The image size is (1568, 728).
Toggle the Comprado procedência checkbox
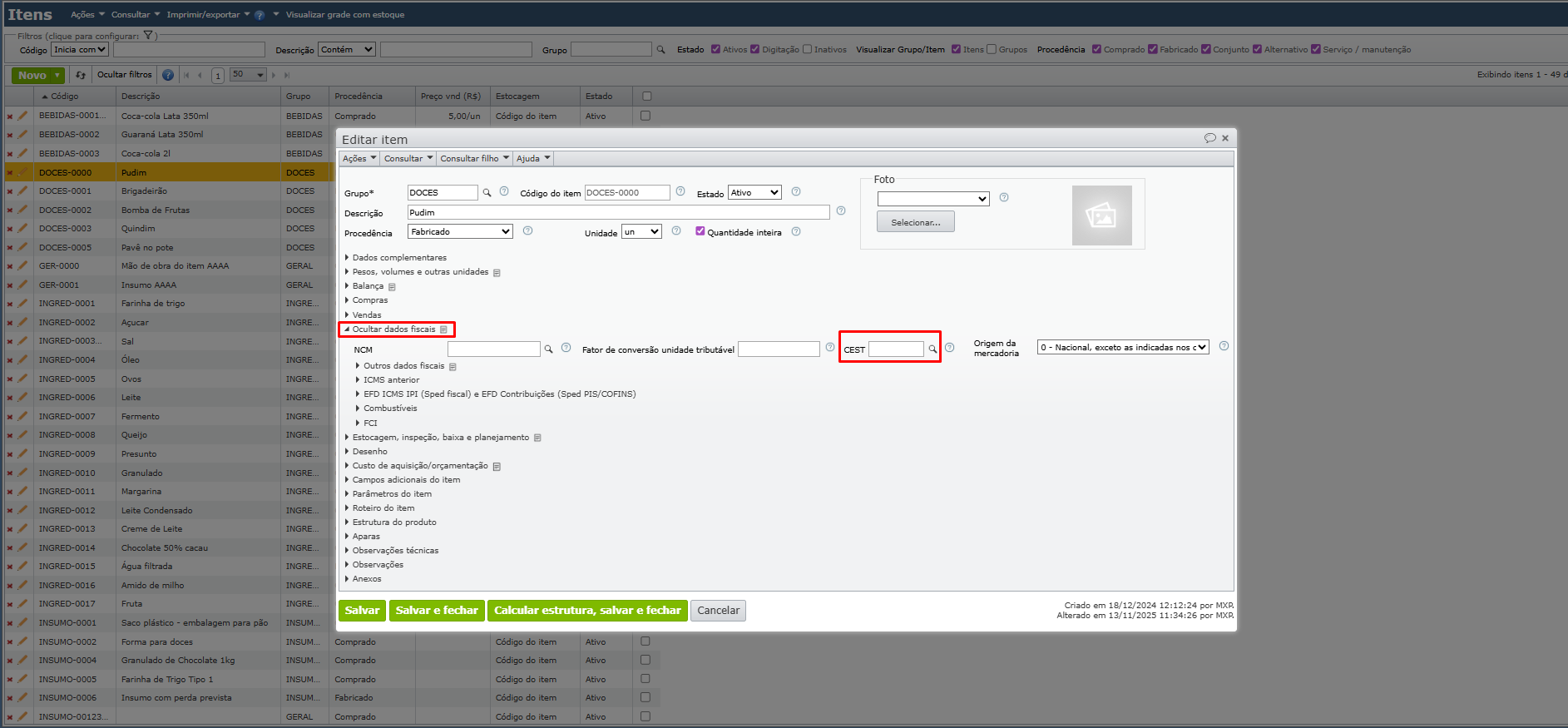(1097, 49)
